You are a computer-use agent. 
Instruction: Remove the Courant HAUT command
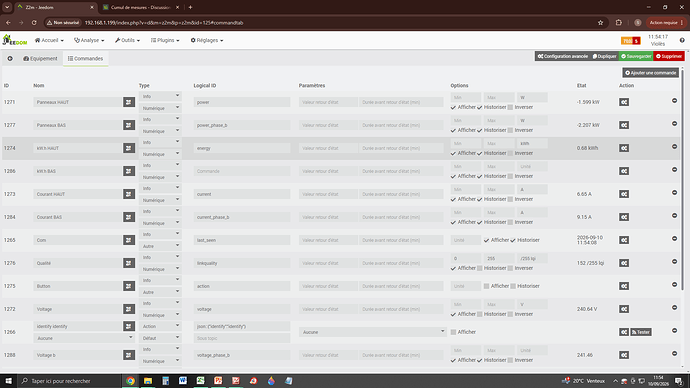tap(674, 193)
